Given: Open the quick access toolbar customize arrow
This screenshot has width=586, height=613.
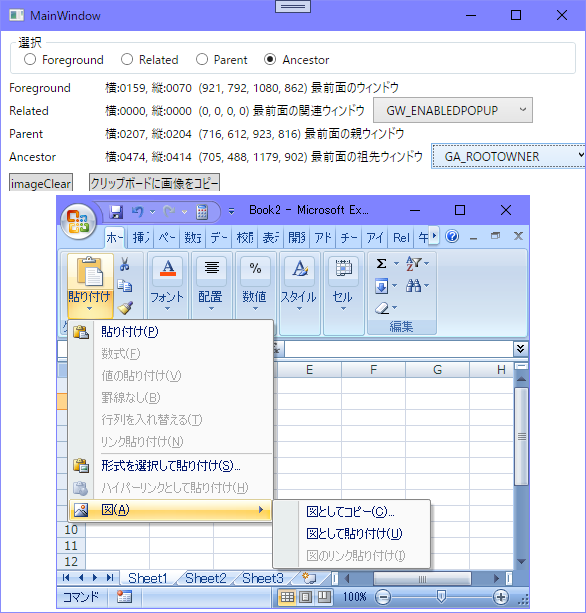Looking at the screenshot, I should 231,212.
